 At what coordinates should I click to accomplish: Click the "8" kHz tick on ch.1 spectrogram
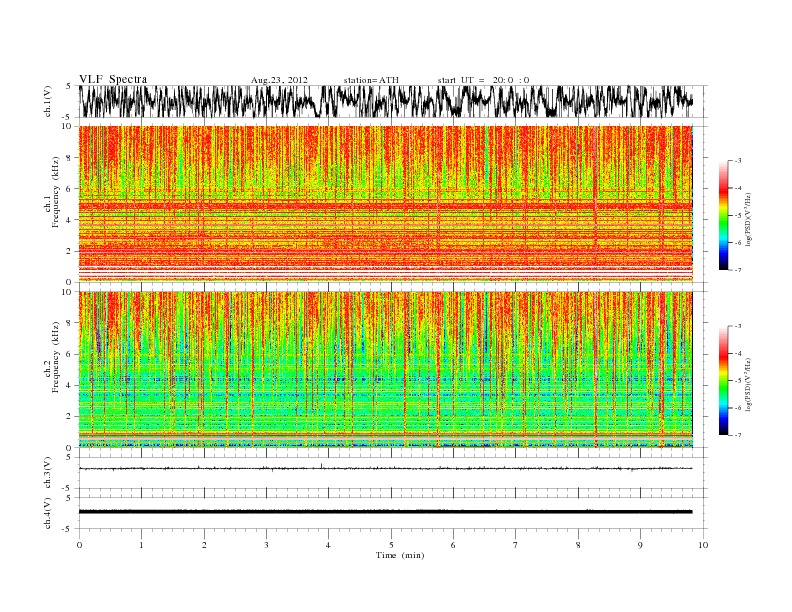pos(69,158)
